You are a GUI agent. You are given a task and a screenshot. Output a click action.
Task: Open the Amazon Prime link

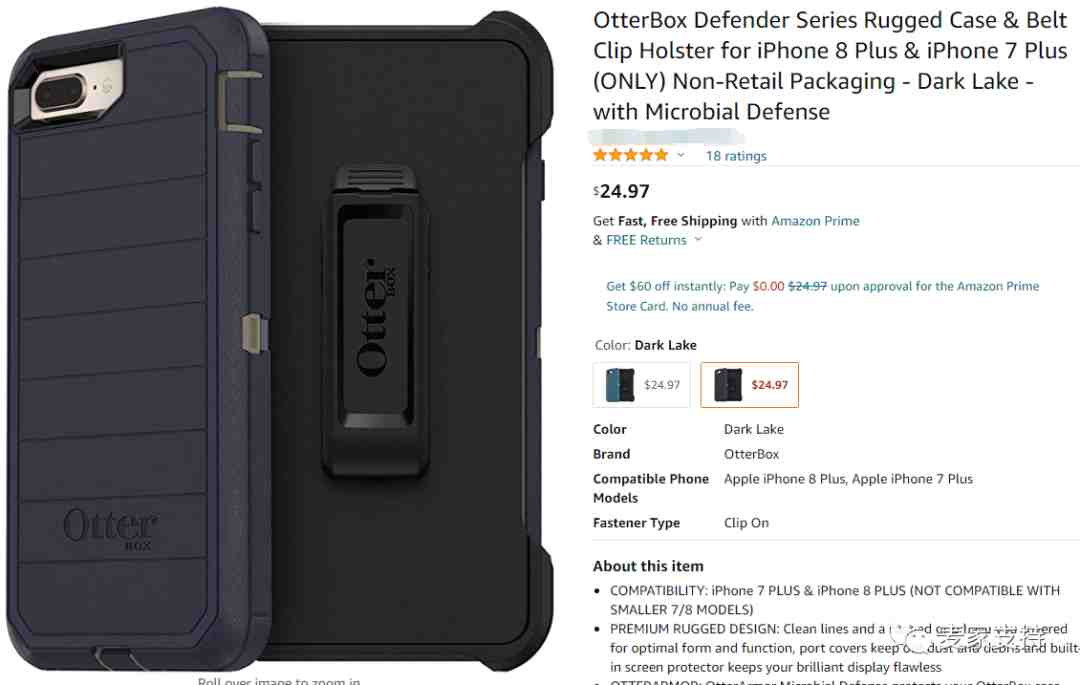(815, 221)
